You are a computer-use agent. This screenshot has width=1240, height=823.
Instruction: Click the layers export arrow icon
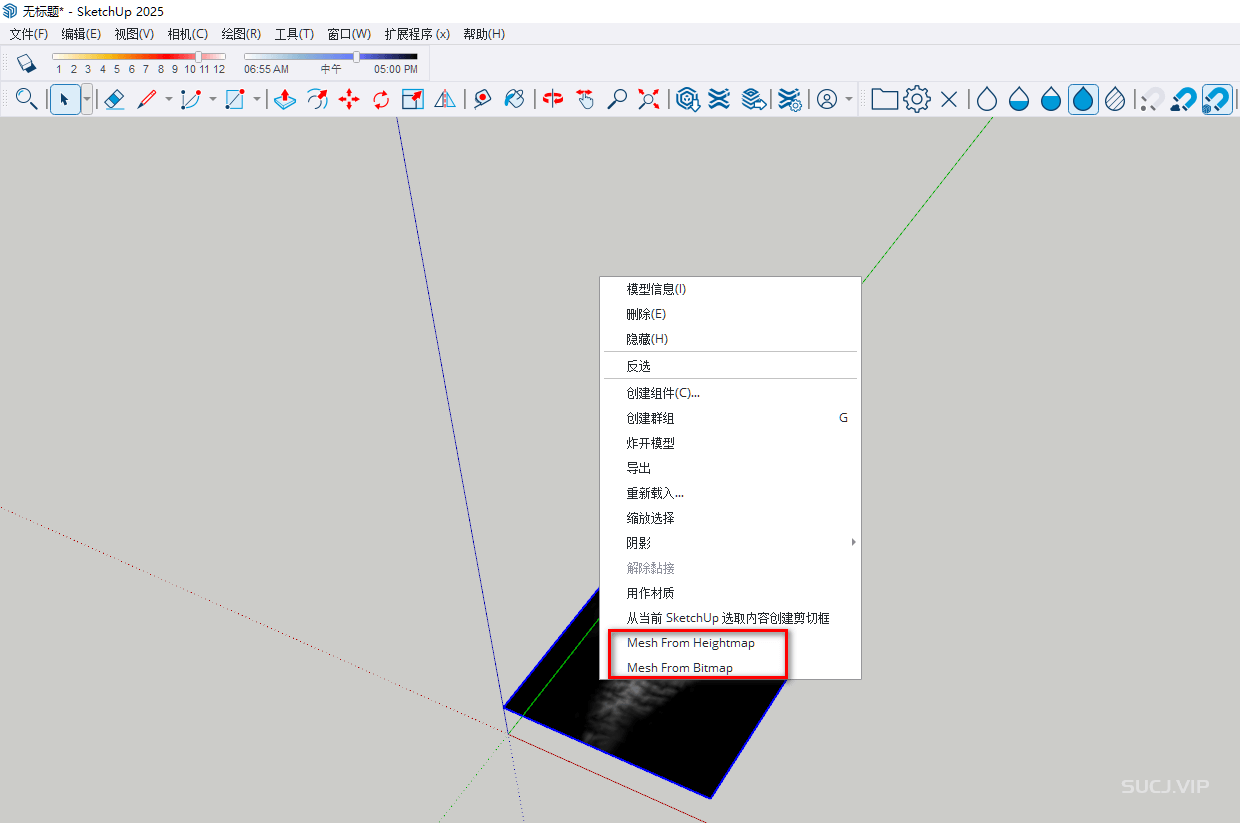point(754,99)
